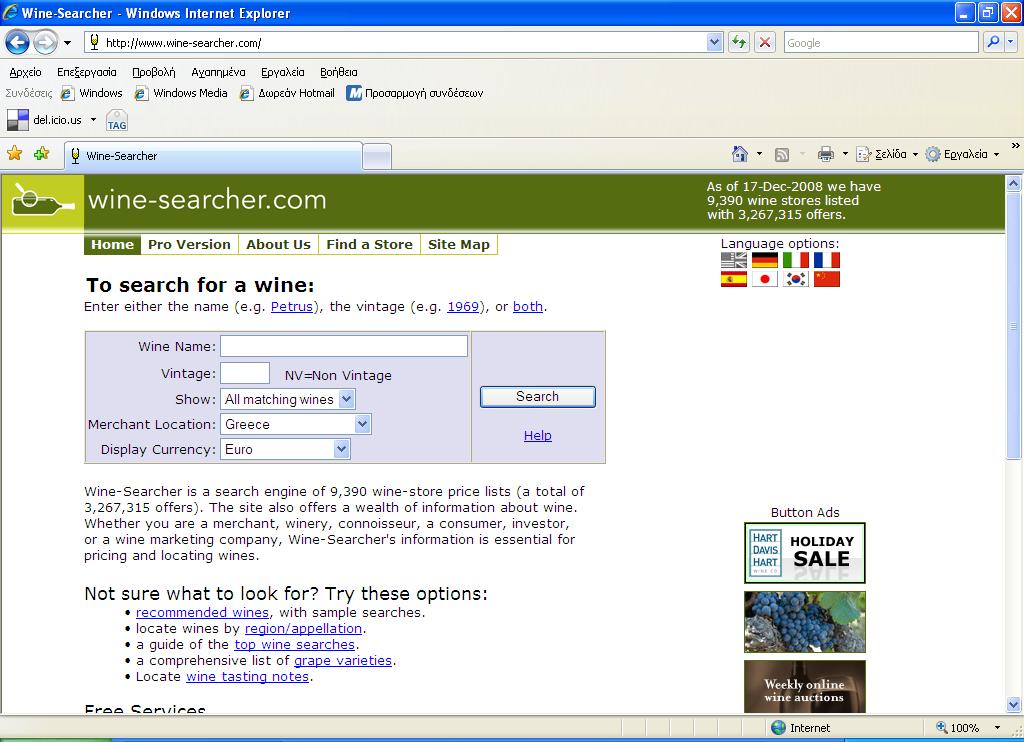Click the Refresh page icon
This screenshot has height=742, width=1024.
coord(739,42)
